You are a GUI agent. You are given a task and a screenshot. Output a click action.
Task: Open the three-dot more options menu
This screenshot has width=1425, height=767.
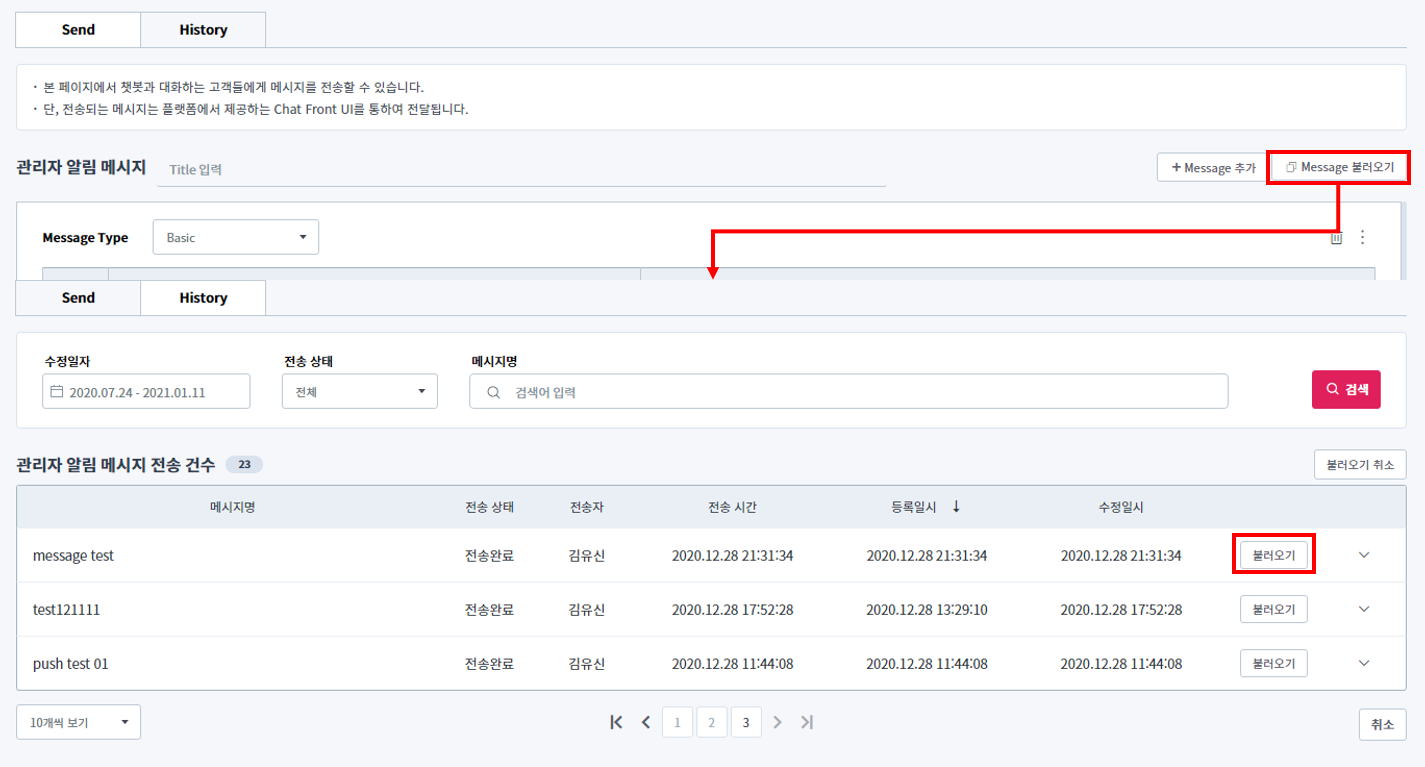tap(1362, 238)
